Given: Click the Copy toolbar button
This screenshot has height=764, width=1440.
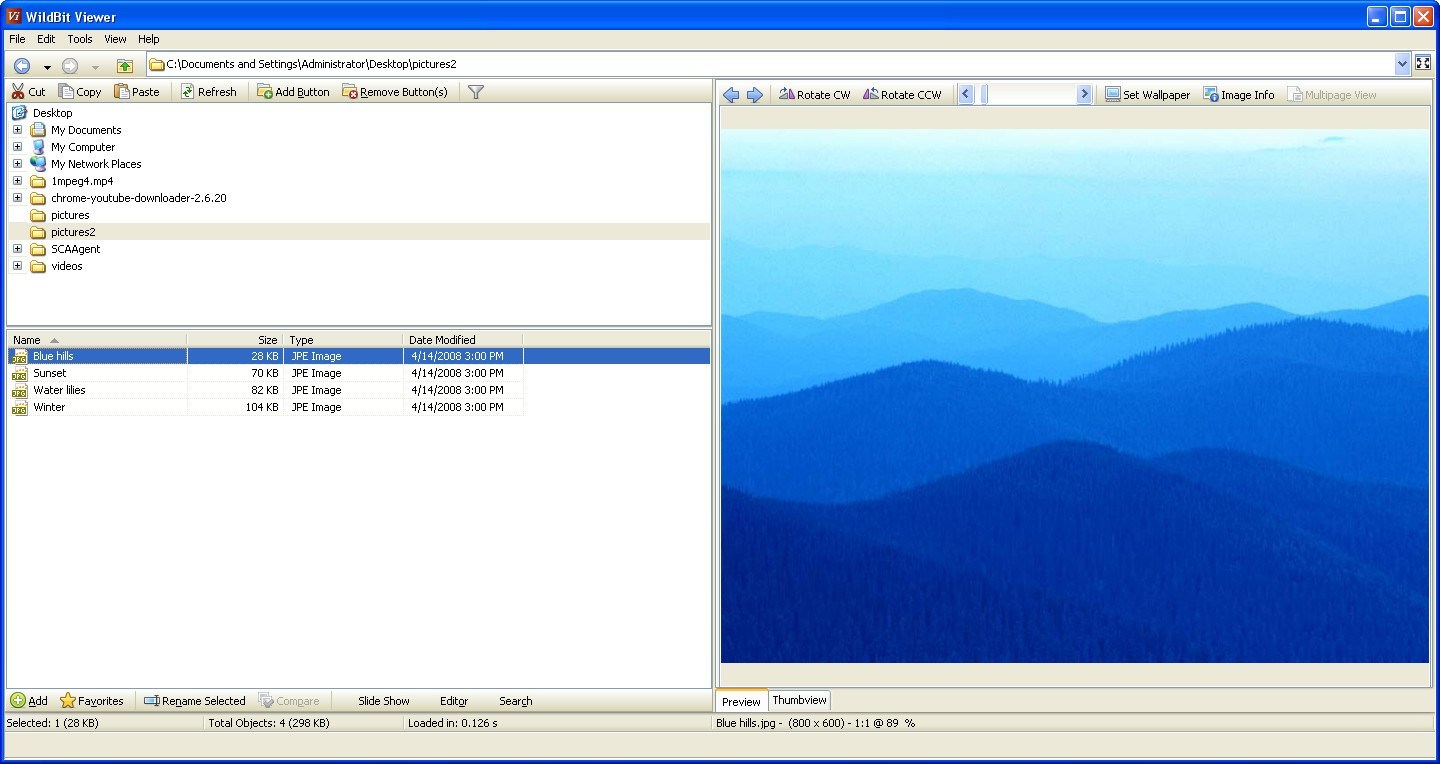Looking at the screenshot, I should click(80, 91).
